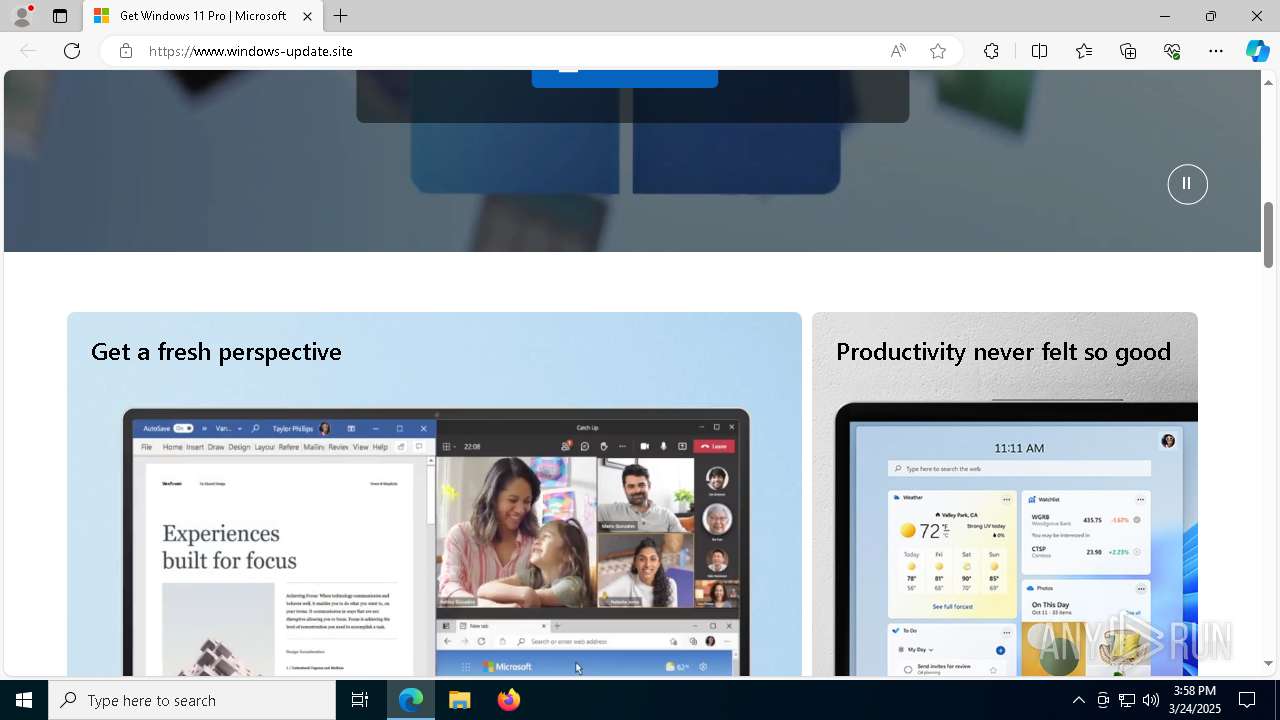This screenshot has width=1280, height=720.
Task: Click scrollbar up arrow
Action: pyautogui.click(x=1268, y=82)
